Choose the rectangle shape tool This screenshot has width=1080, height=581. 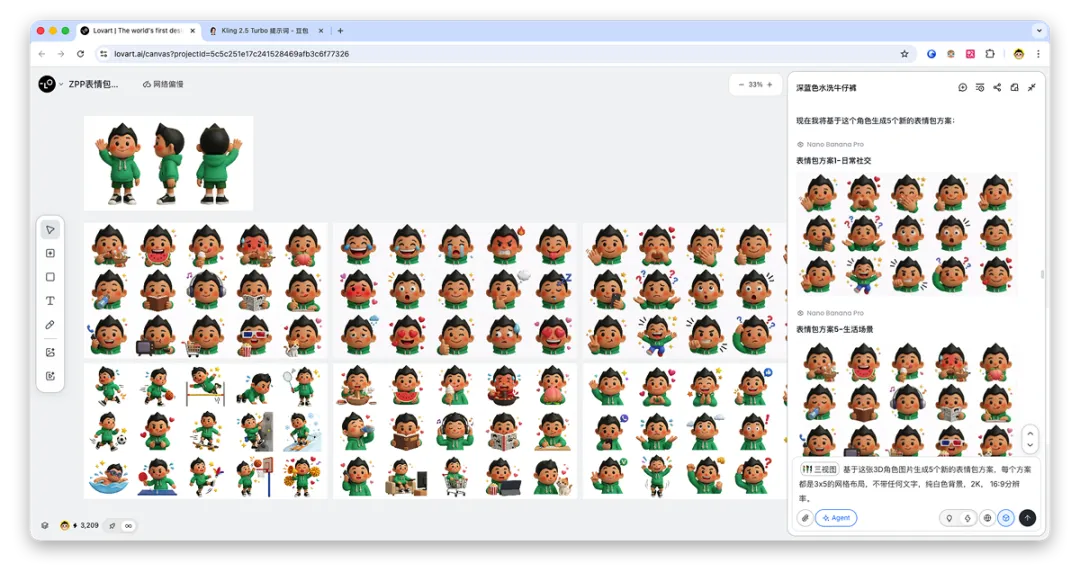[x=50, y=277]
